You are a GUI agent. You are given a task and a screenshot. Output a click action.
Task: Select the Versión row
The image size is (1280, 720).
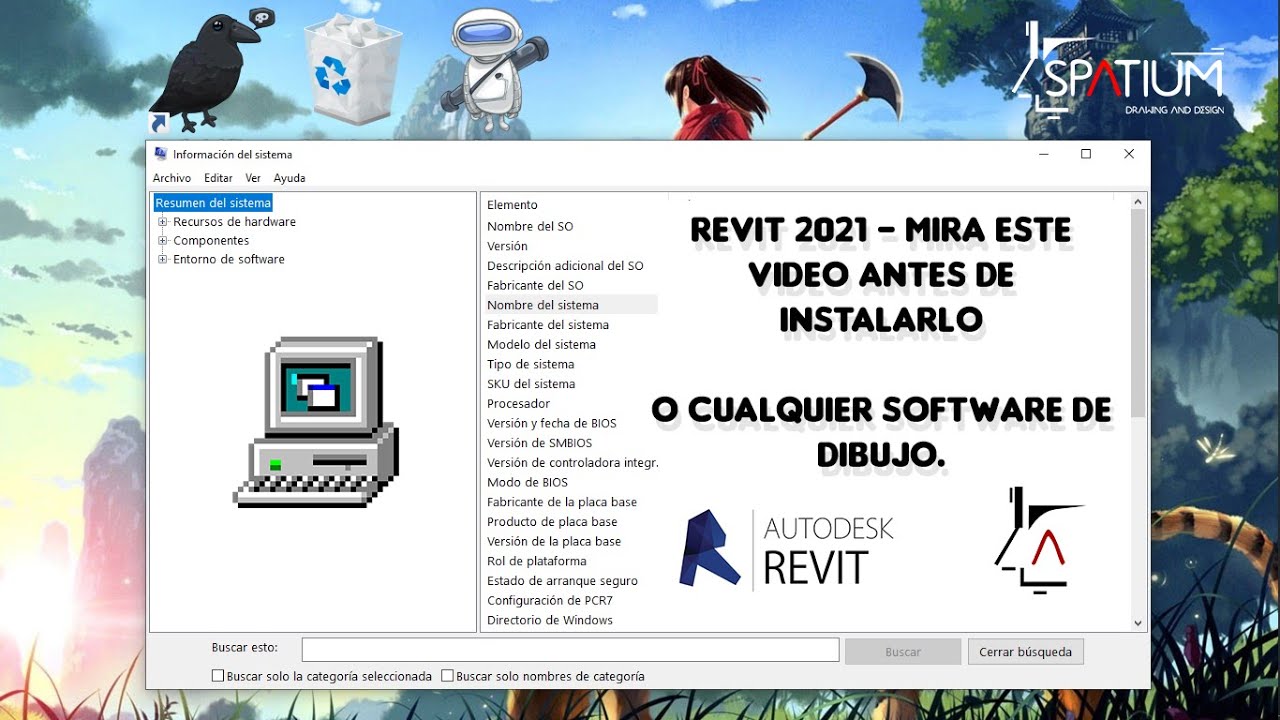(x=507, y=246)
